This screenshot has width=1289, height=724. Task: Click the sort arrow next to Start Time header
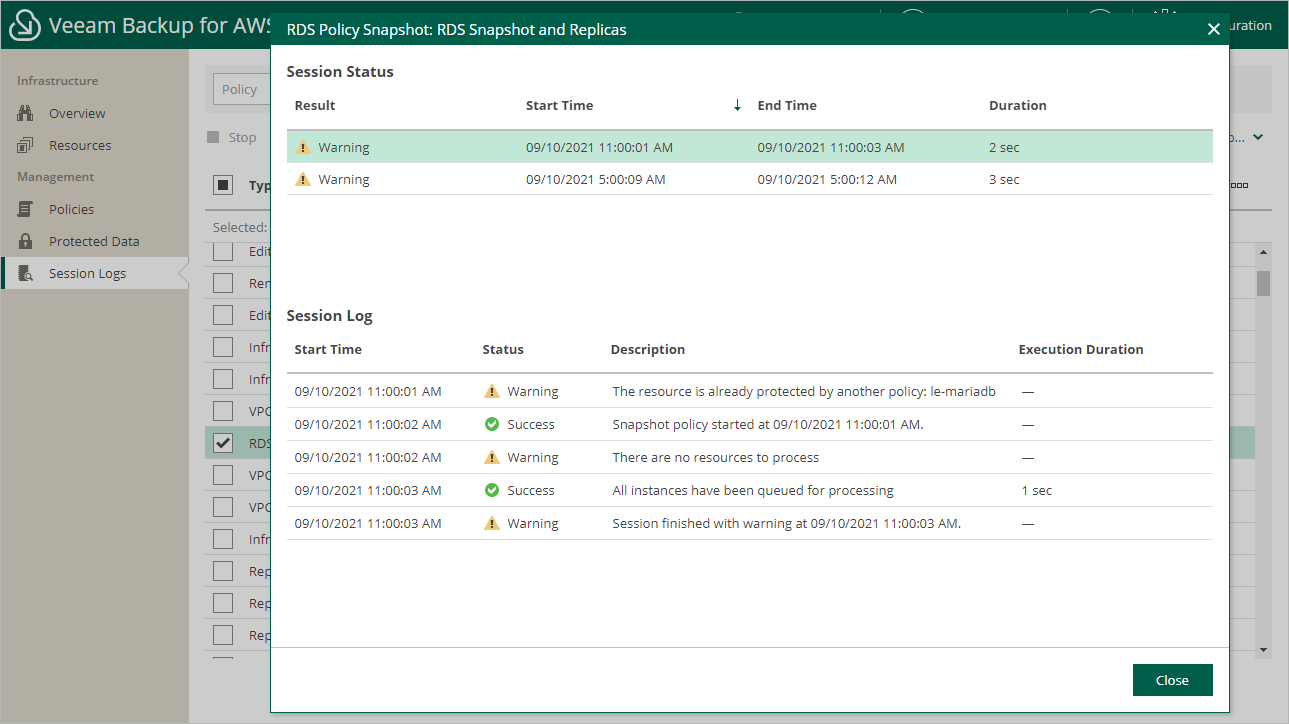pyautogui.click(x=737, y=105)
